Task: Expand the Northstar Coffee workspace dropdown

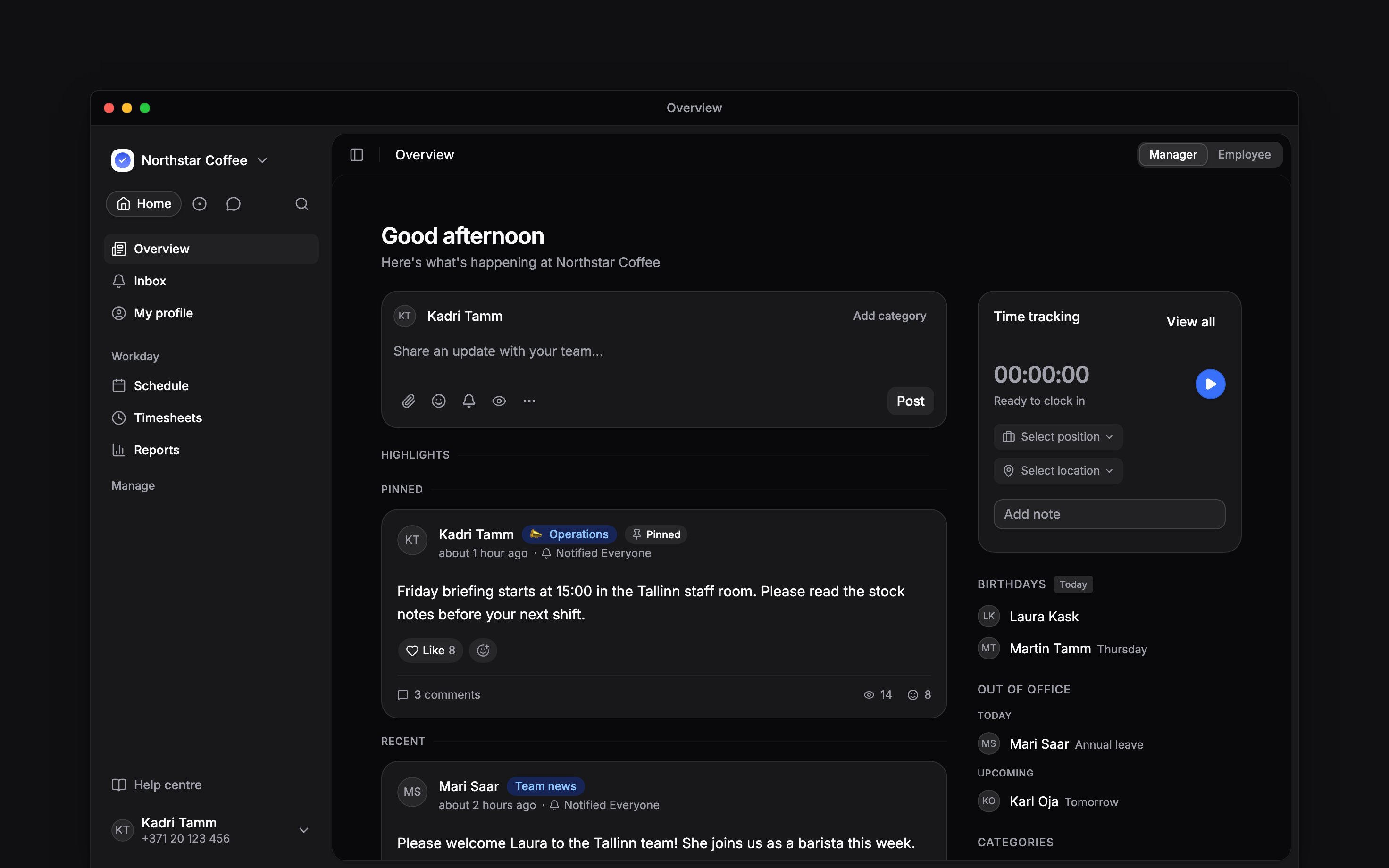Action: click(262, 160)
